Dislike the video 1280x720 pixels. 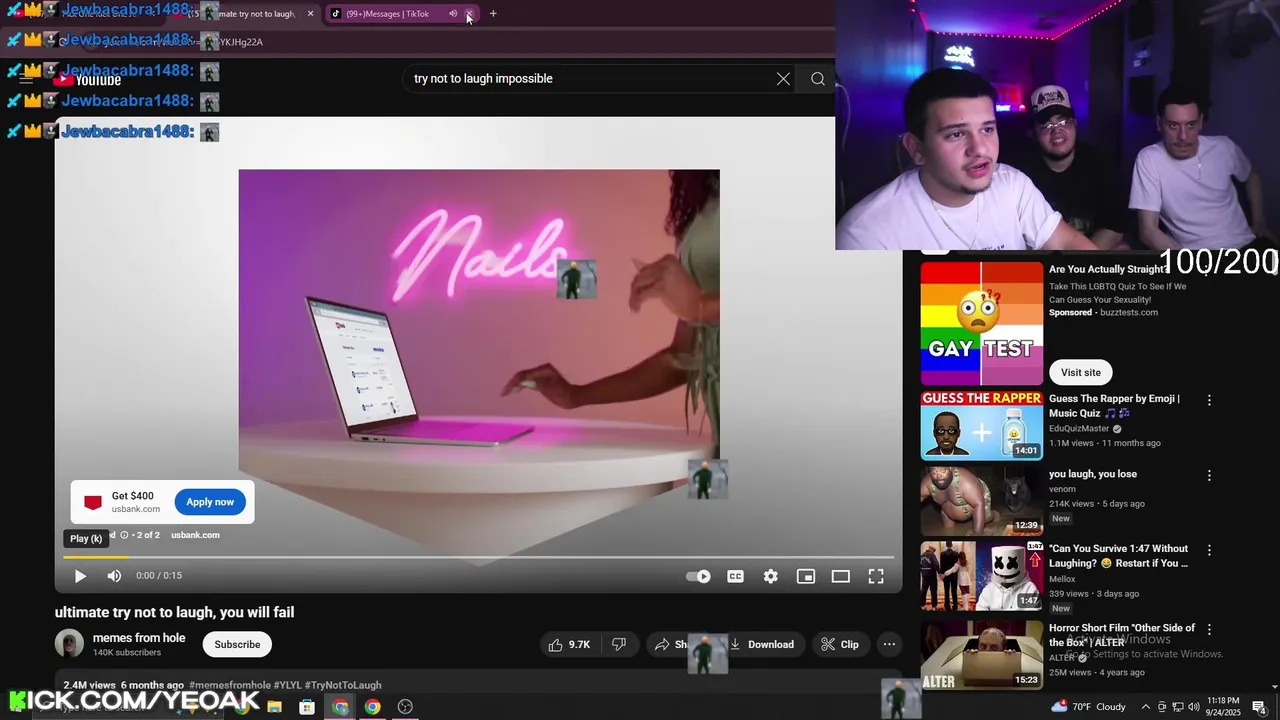point(619,645)
